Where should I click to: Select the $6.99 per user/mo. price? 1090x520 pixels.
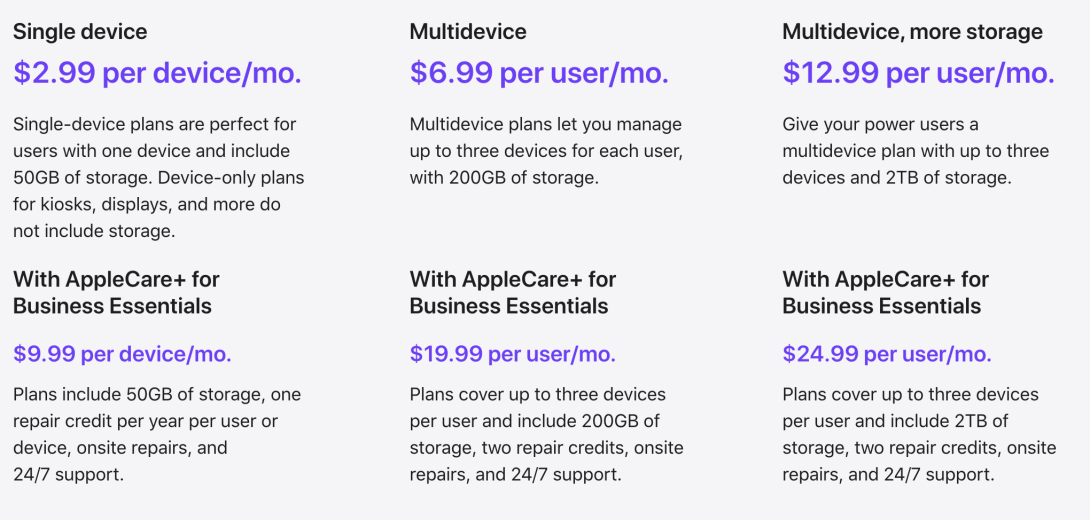[539, 73]
